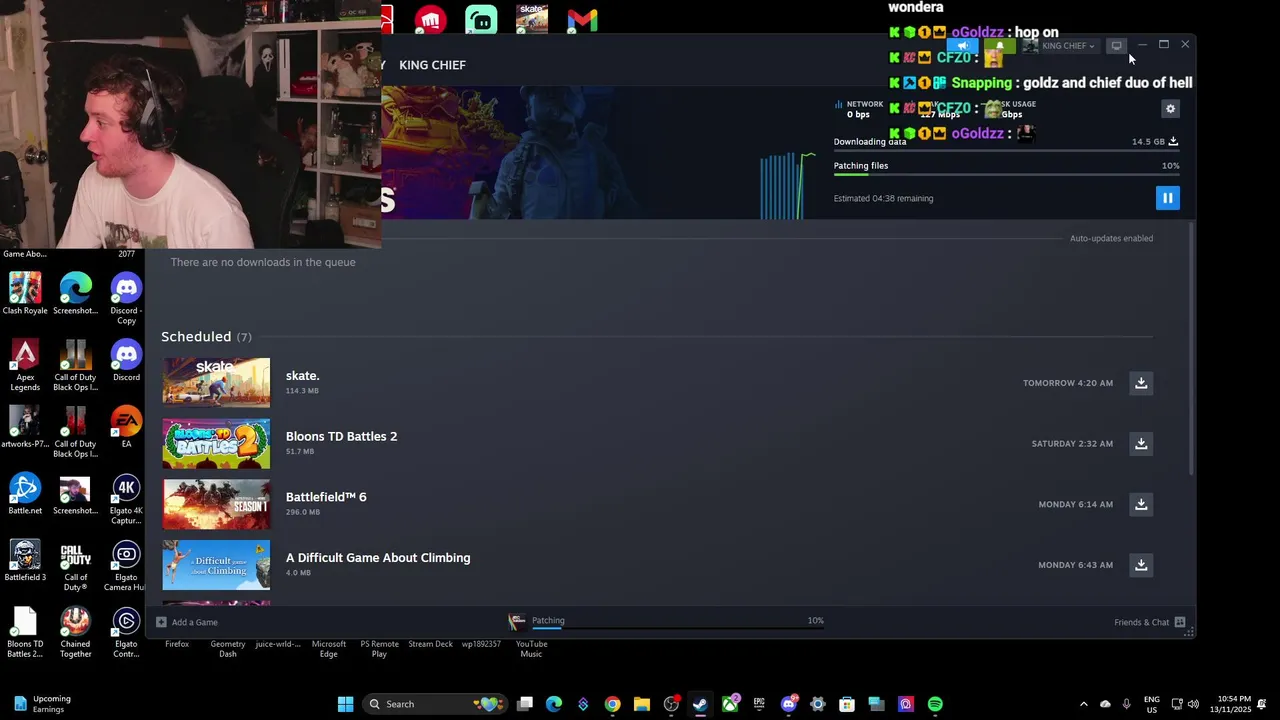This screenshot has width=1280, height=720.
Task: Open the EA app desktop icon
Action: 126,427
